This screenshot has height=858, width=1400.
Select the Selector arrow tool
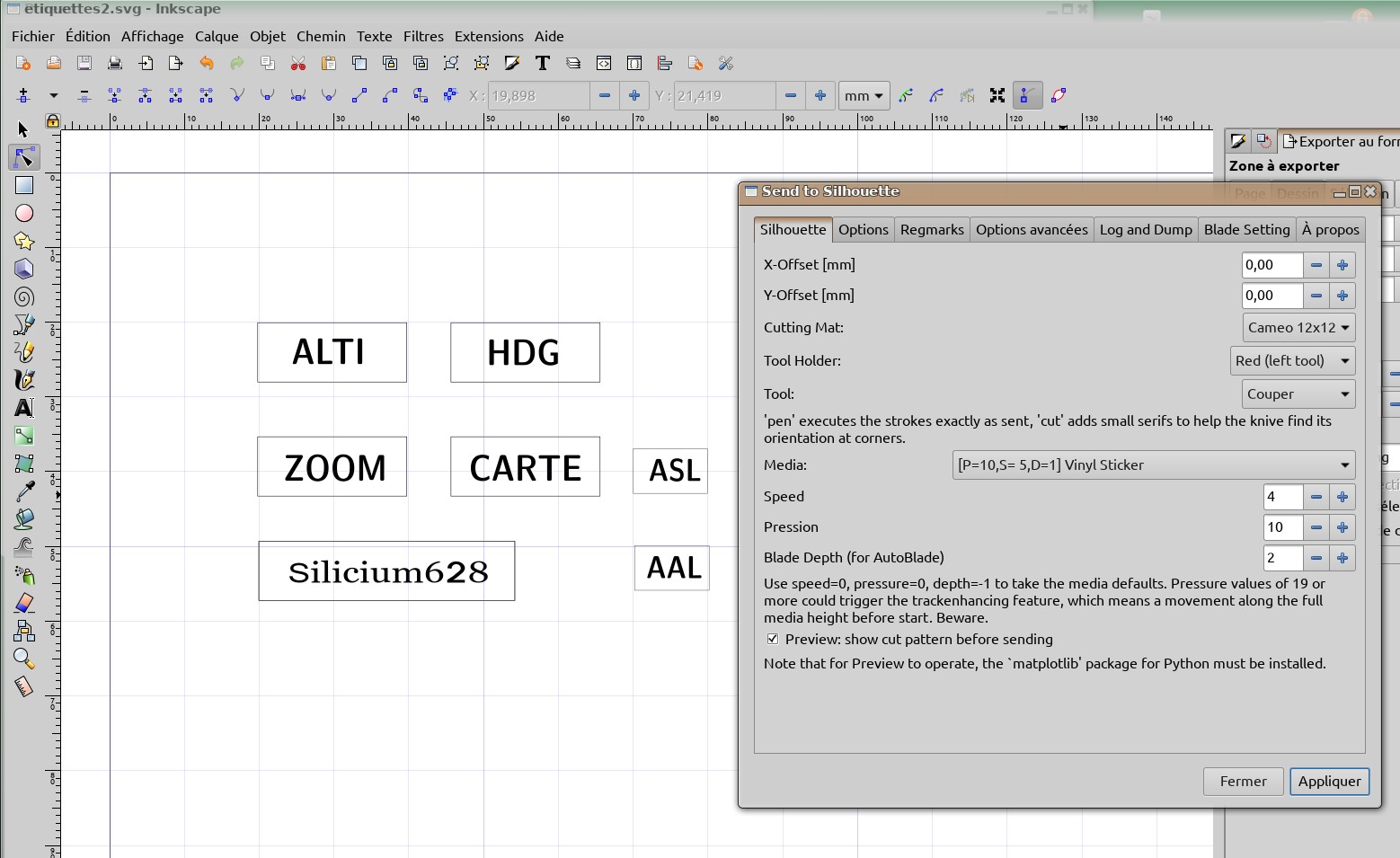[23, 129]
